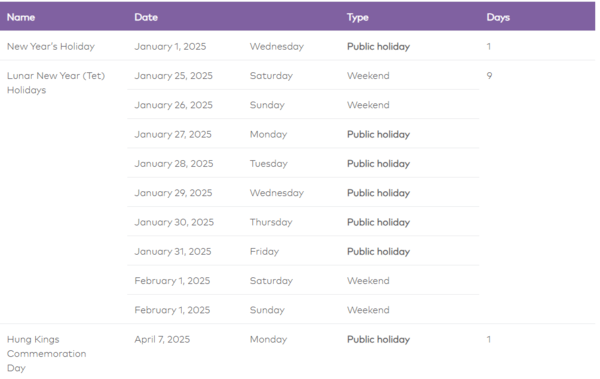The width and height of the screenshot is (600, 379).
Task: Click the Days column header
Action: click(x=498, y=17)
